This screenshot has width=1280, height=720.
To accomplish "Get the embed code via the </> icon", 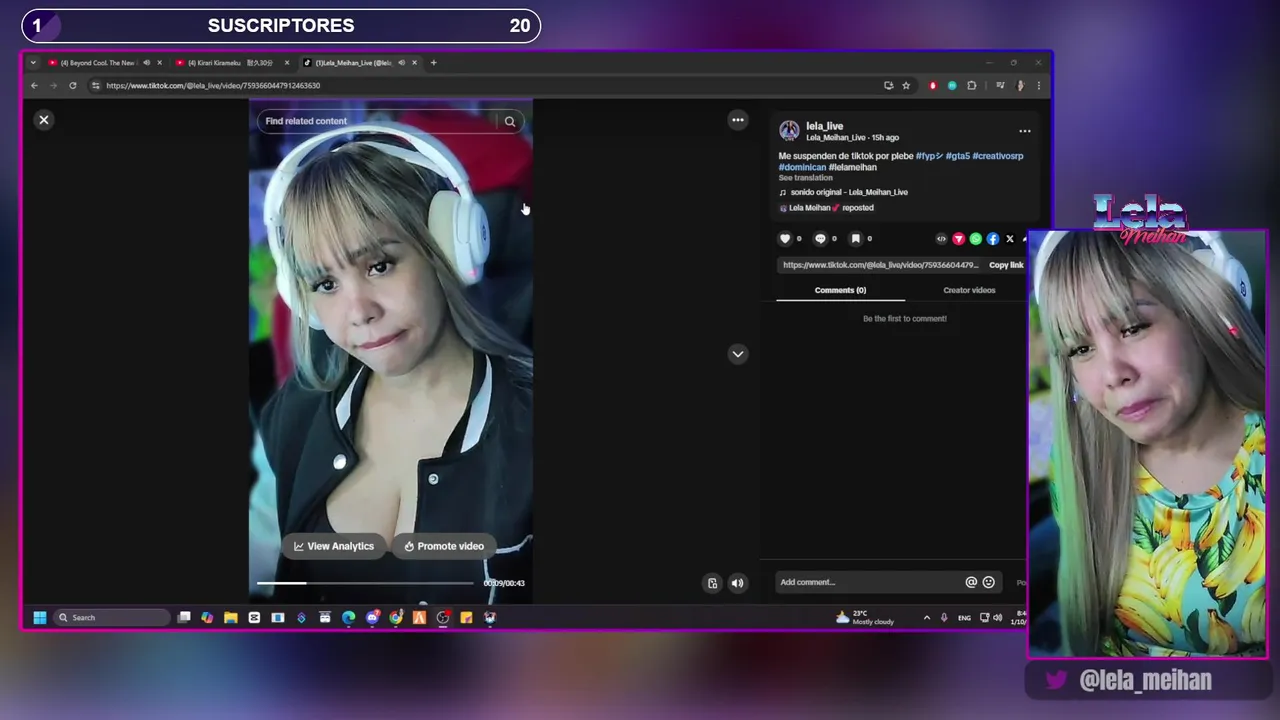I will click(x=941, y=239).
